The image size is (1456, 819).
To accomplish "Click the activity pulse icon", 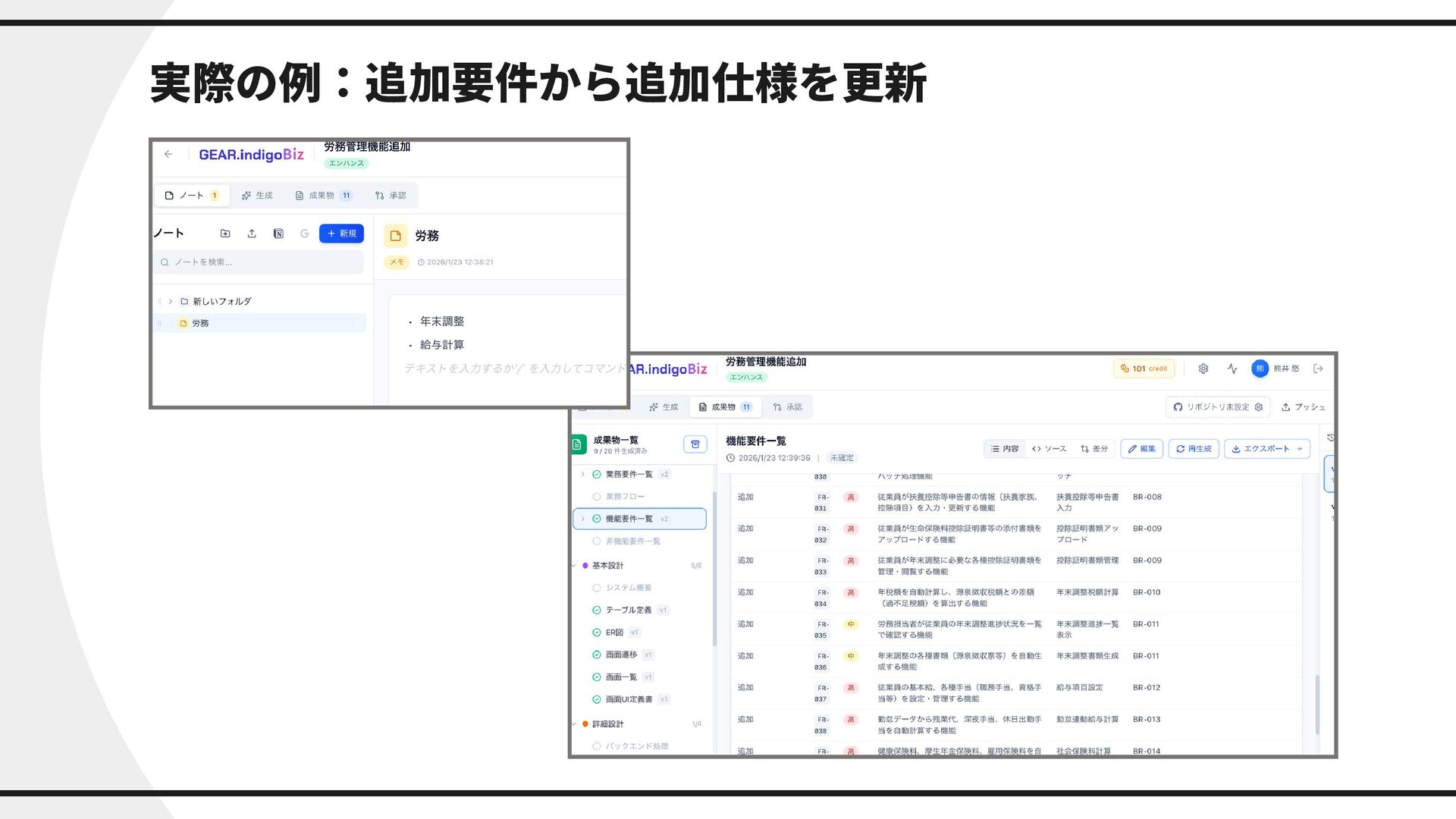I will (1232, 369).
